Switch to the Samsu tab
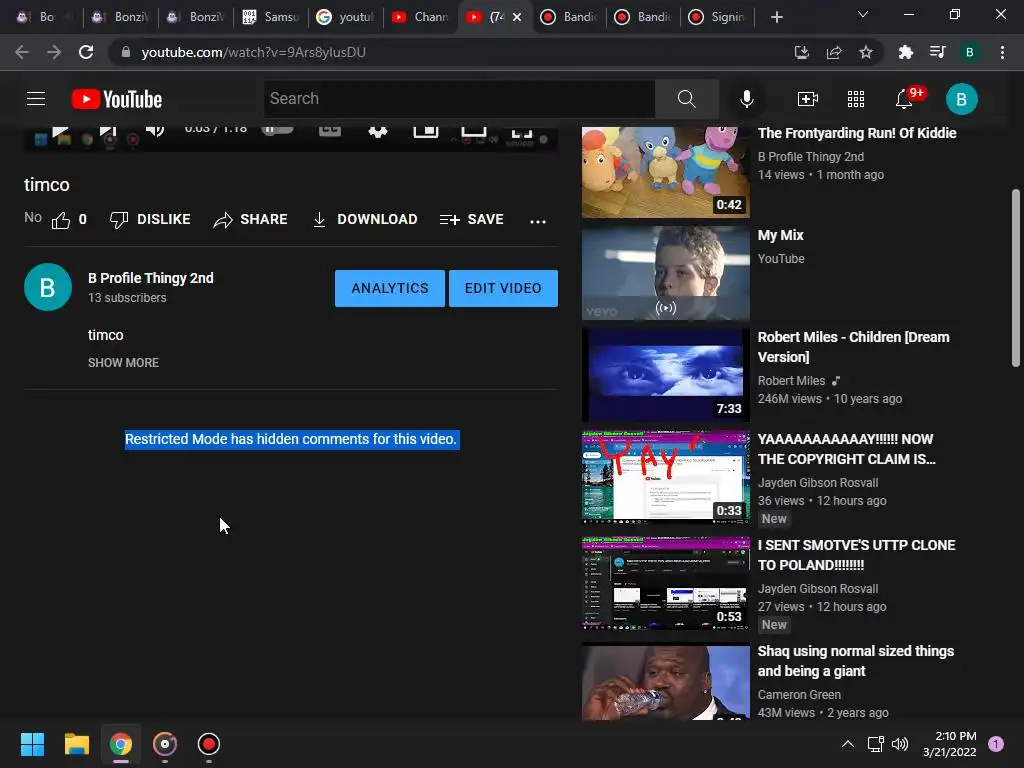This screenshot has height=768, width=1024. [x=270, y=17]
